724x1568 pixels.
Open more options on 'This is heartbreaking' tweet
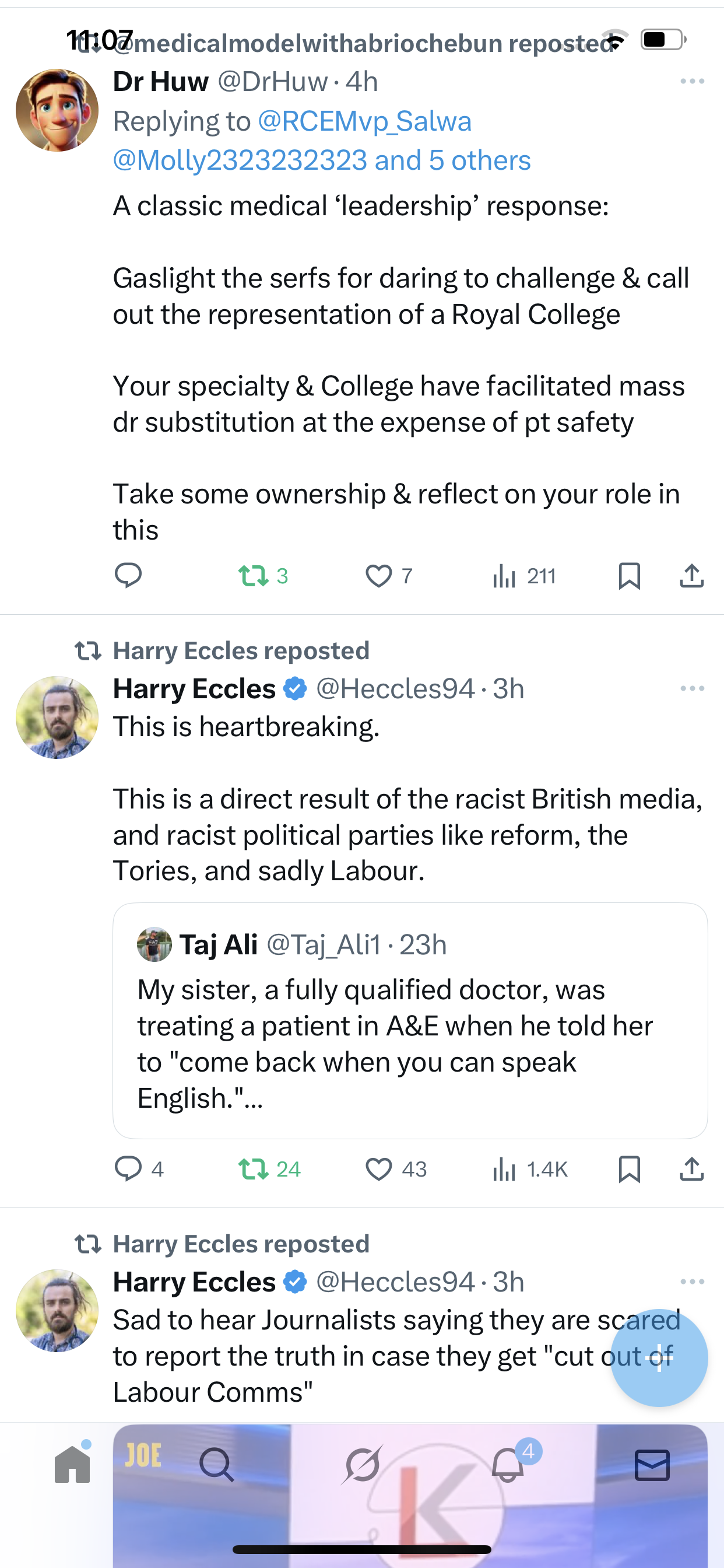pos(692,688)
